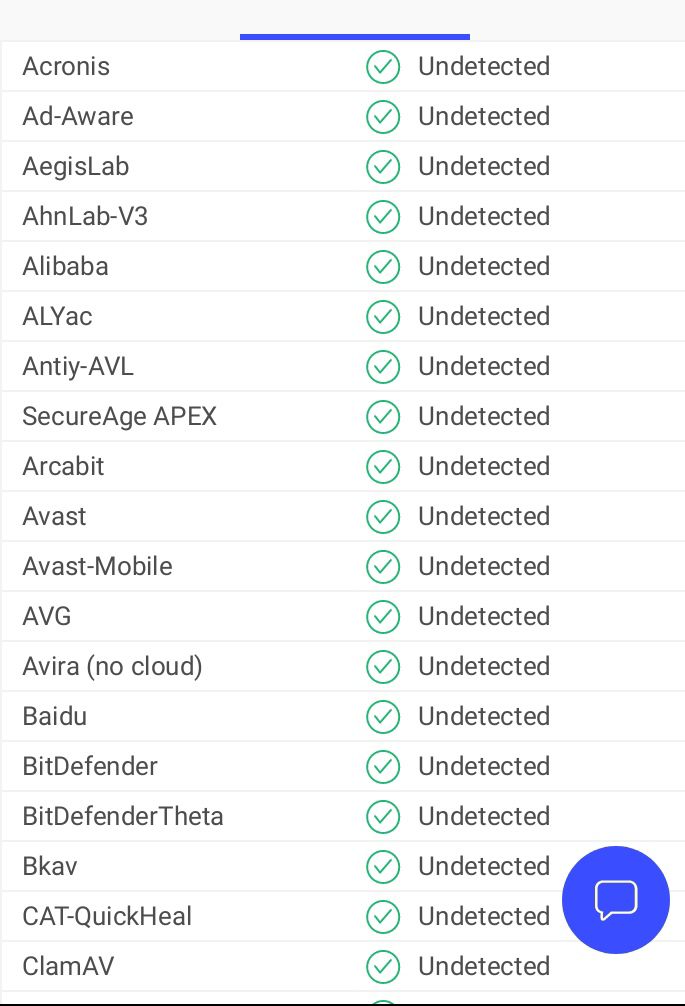The width and height of the screenshot is (685, 1006).
Task: Click the green checkmark icon for Avast
Action: coord(383,516)
